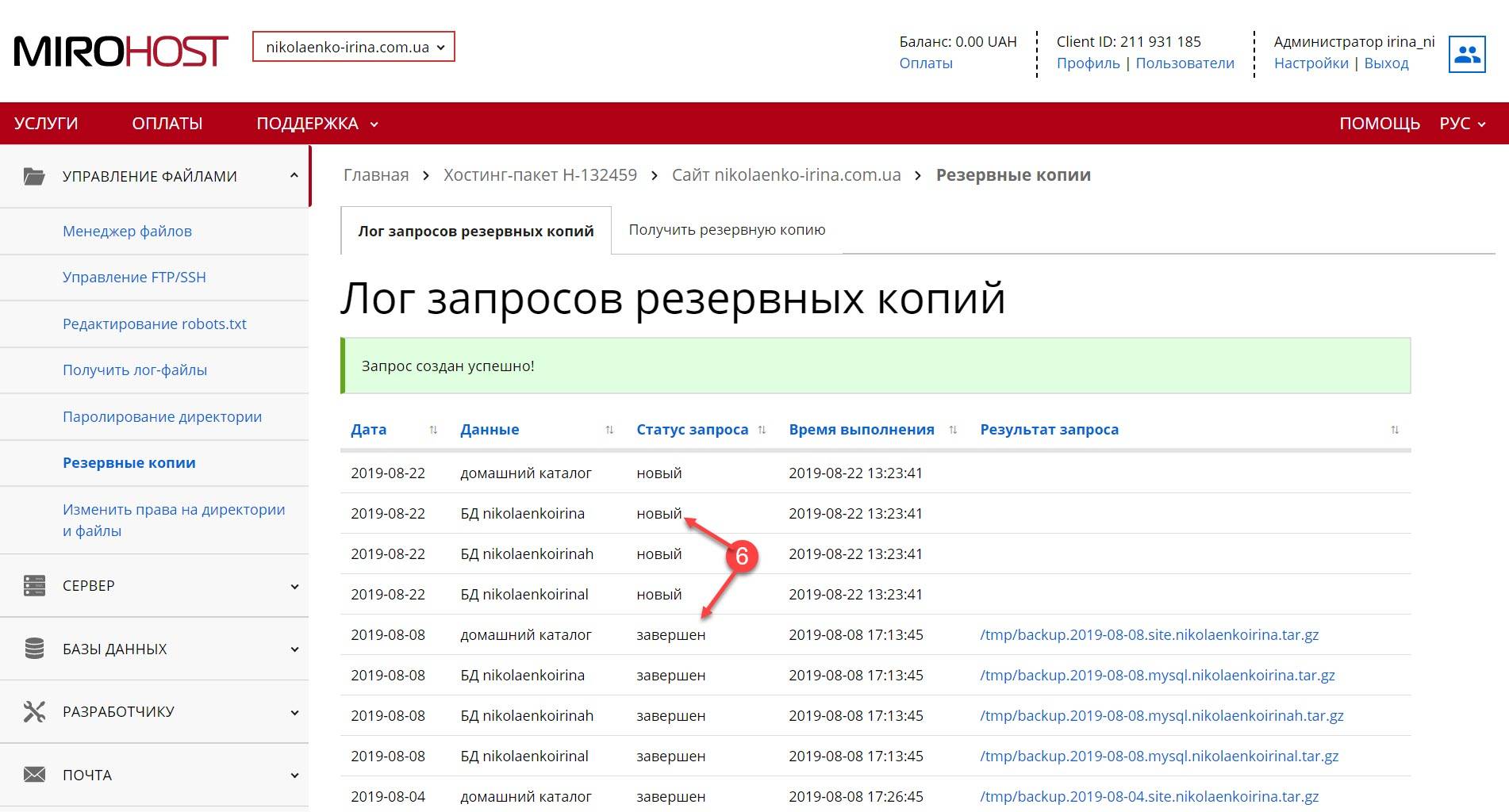Expand the РАЗРАБОТЧИКУ section chevron
The height and width of the screenshot is (812, 1509).
coord(294,712)
